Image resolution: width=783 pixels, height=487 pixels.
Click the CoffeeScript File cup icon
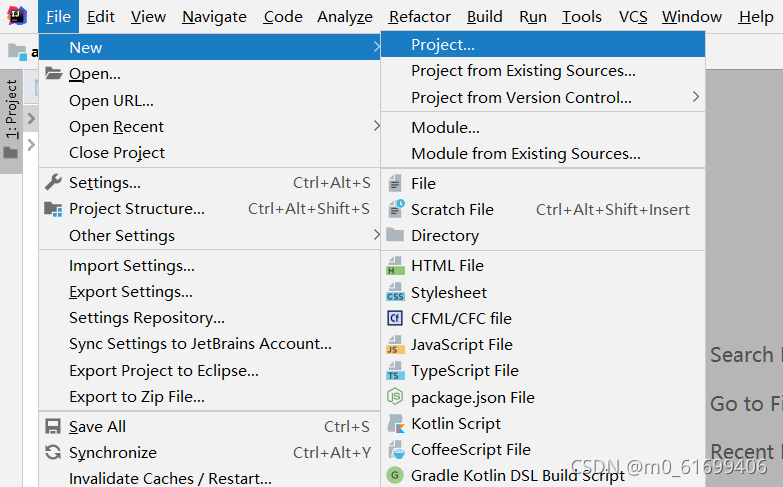pyautogui.click(x=396, y=450)
